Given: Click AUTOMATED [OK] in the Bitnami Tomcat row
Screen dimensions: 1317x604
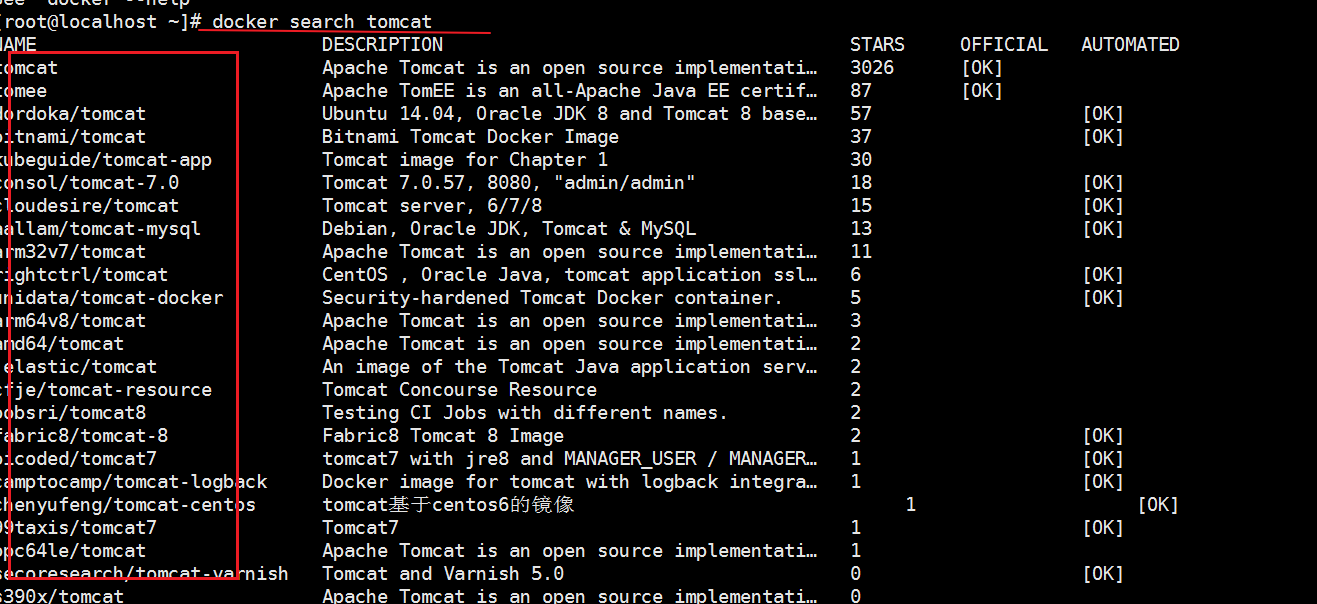Looking at the screenshot, I should coord(1103,137).
